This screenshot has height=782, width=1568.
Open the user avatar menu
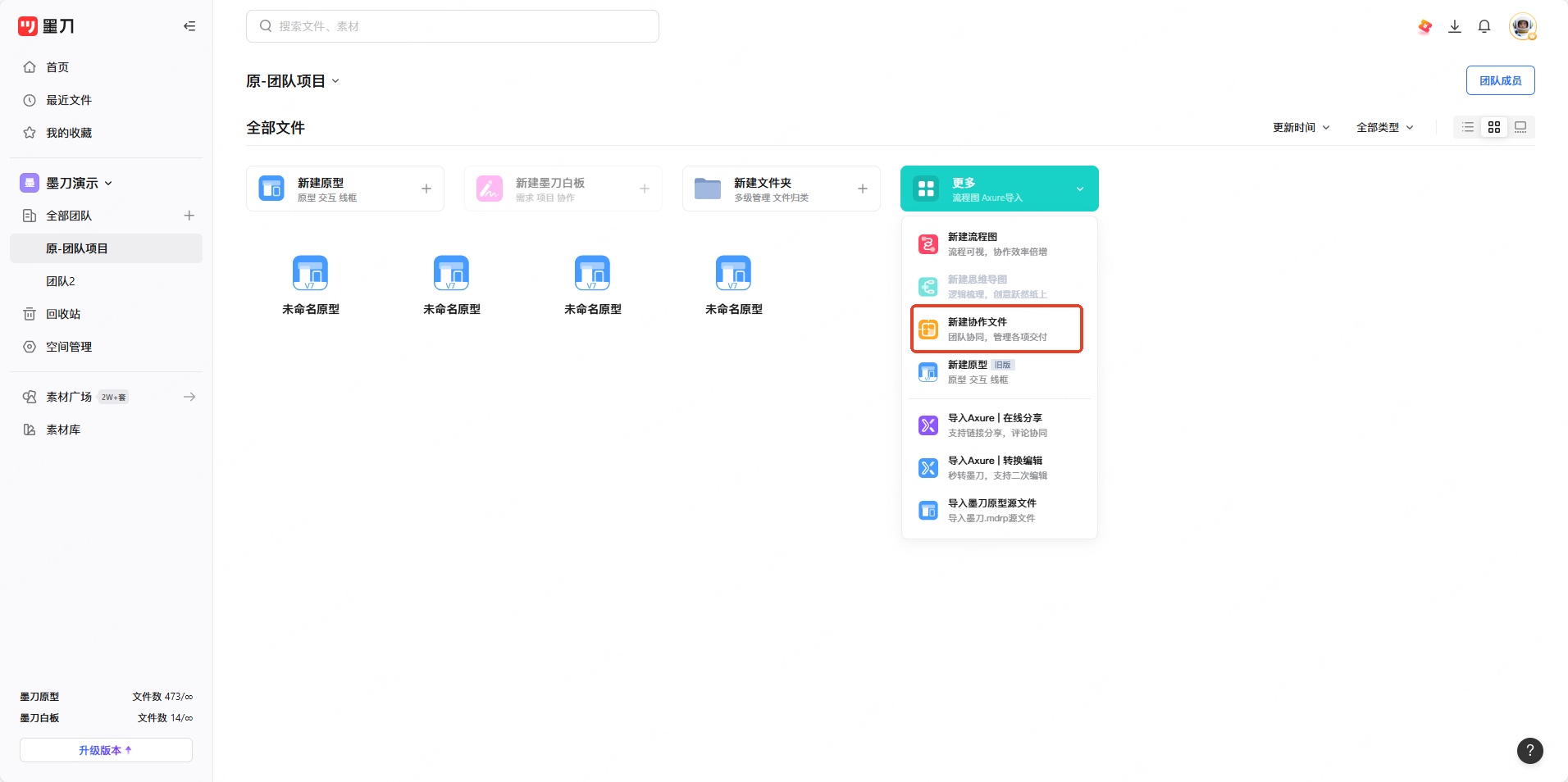(x=1523, y=26)
